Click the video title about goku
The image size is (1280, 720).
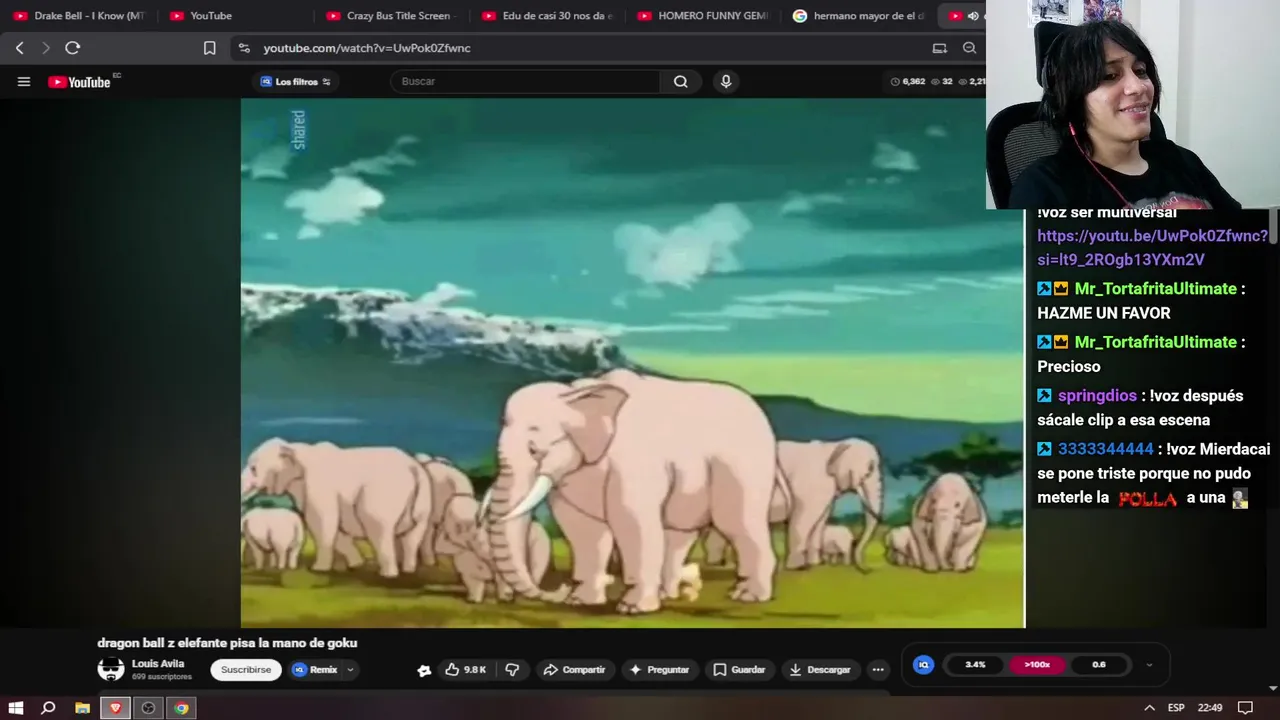(227, 643)
